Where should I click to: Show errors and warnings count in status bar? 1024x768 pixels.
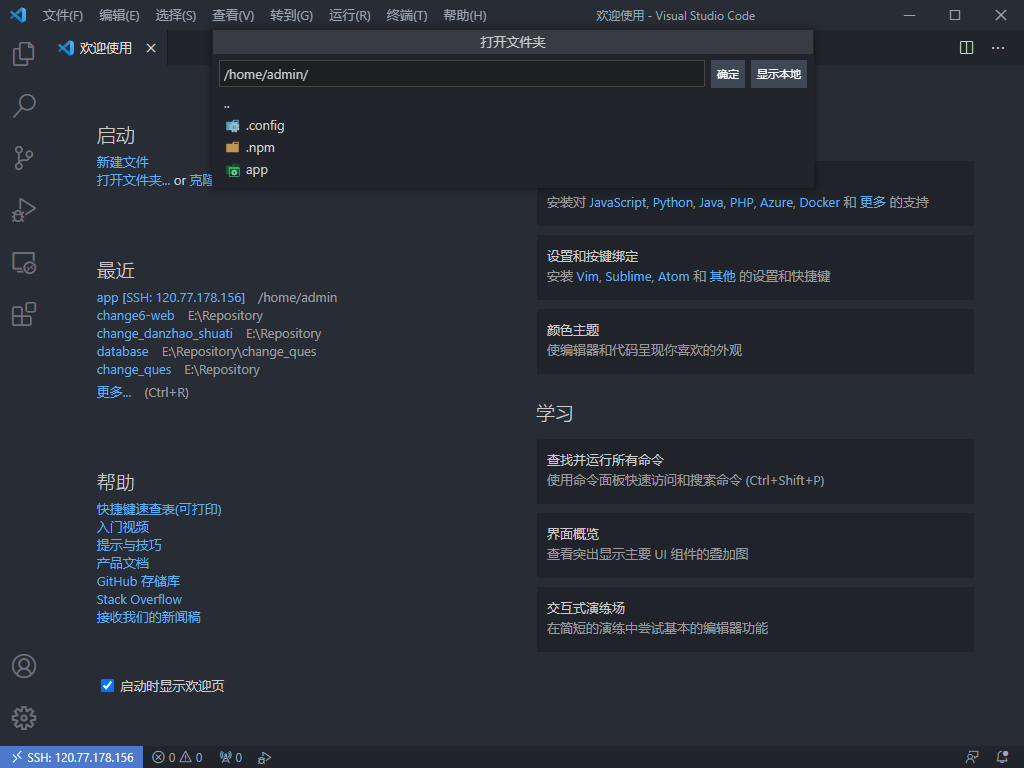coord(177,758)
